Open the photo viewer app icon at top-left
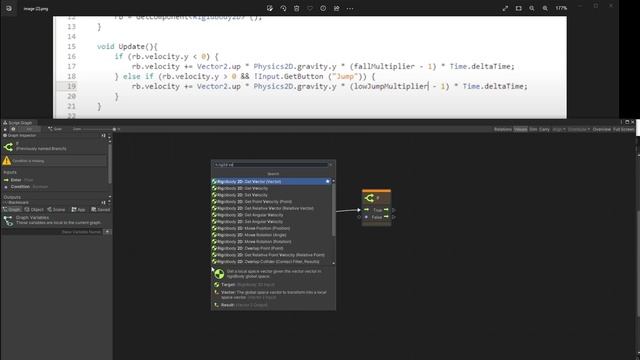 [9, 8]
